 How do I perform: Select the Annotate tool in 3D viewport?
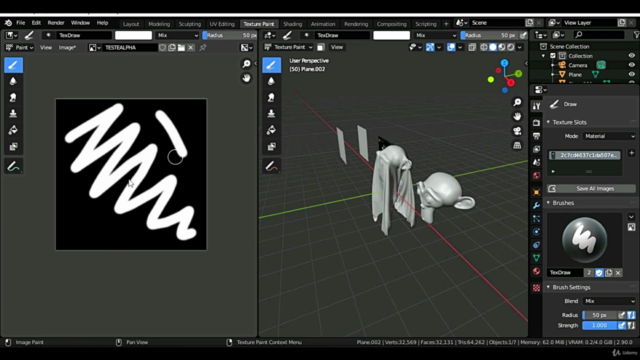coord(271,166)
